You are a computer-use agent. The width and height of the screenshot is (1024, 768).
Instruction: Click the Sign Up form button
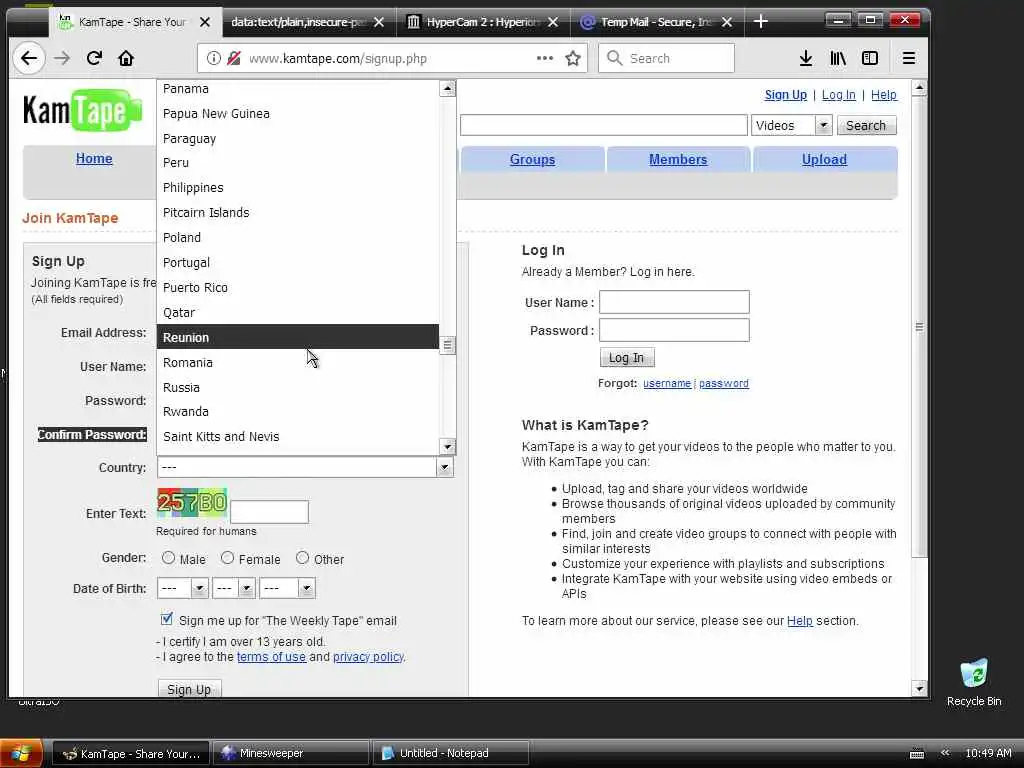[x=189, y=689]
